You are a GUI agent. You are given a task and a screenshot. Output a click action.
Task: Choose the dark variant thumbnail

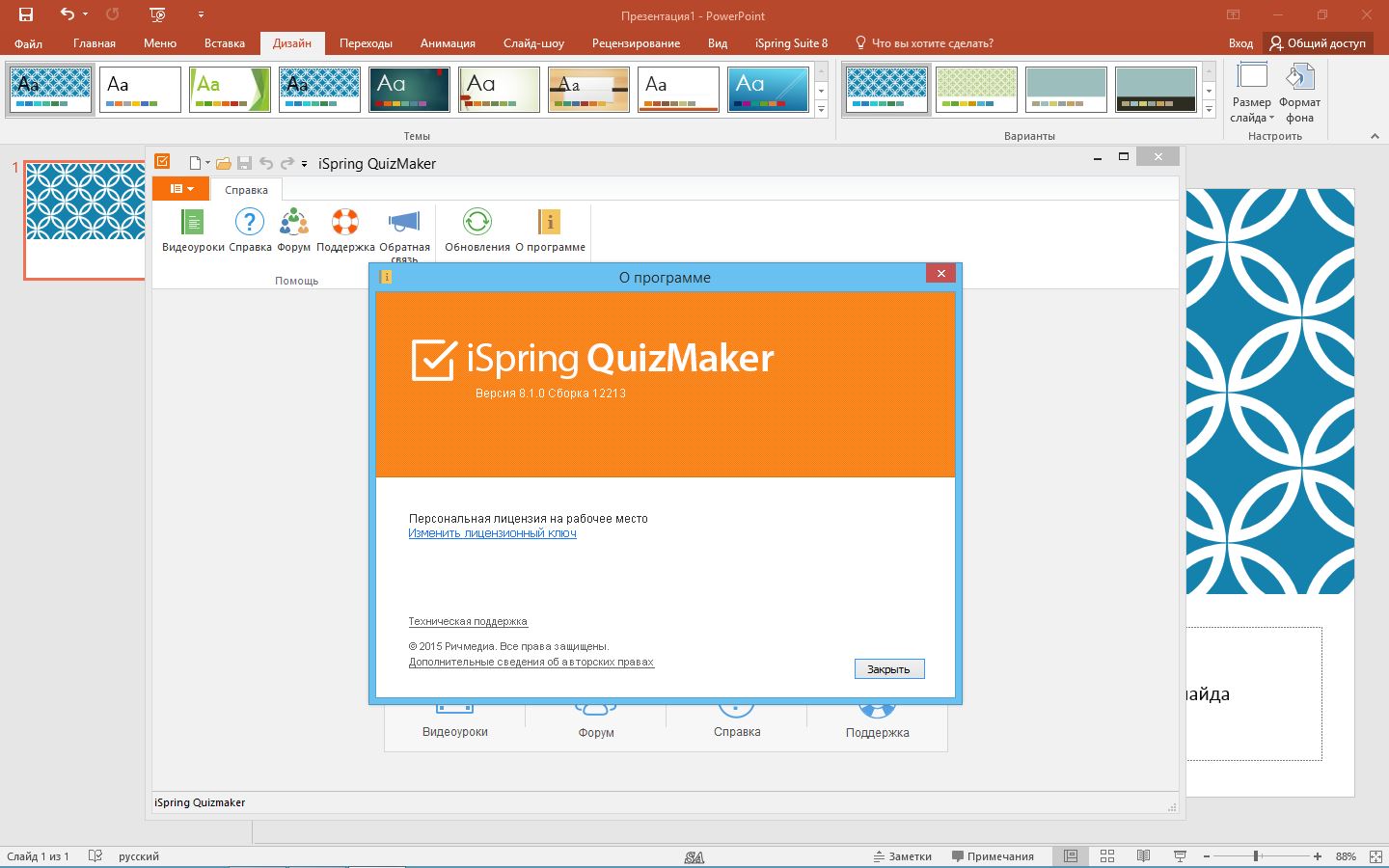point(1156,90)
